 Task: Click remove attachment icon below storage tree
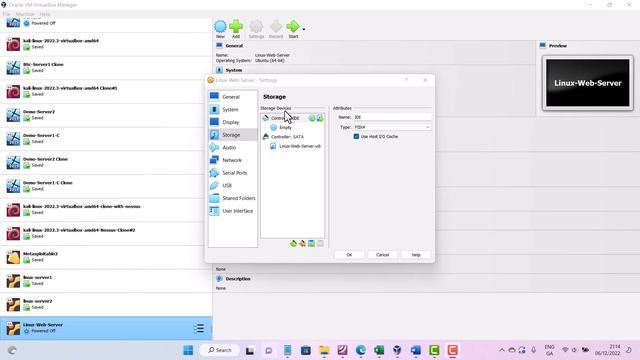pyautogui.click(x=320, y=244)
